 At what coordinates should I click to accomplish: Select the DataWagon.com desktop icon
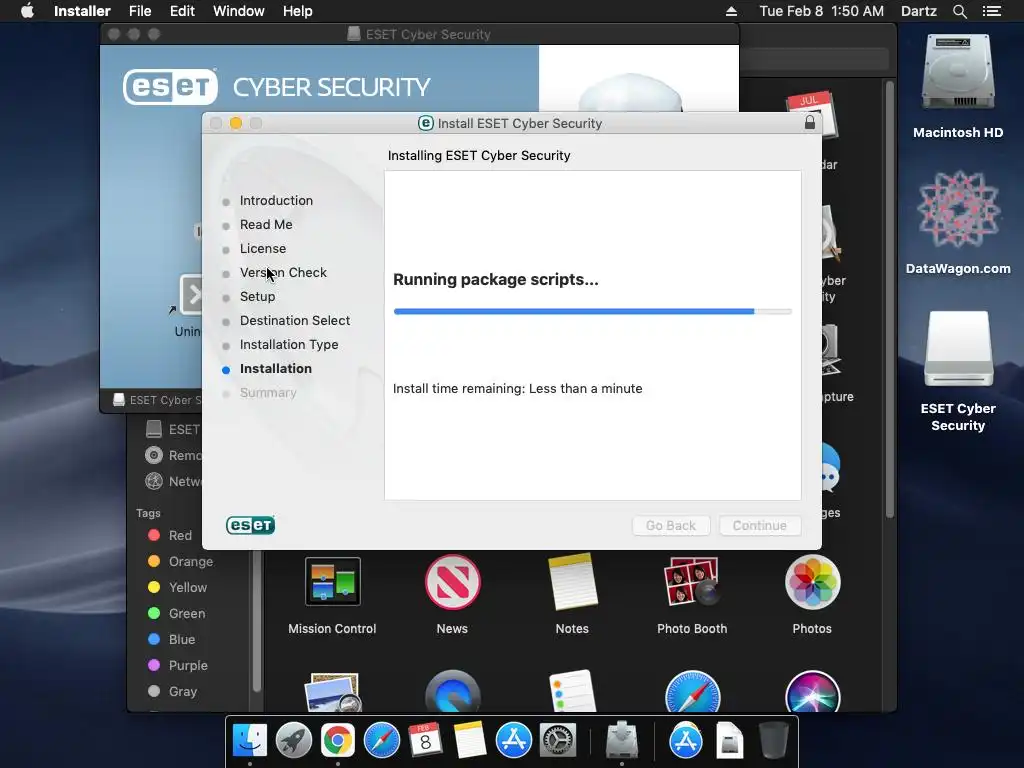(958, 210)
